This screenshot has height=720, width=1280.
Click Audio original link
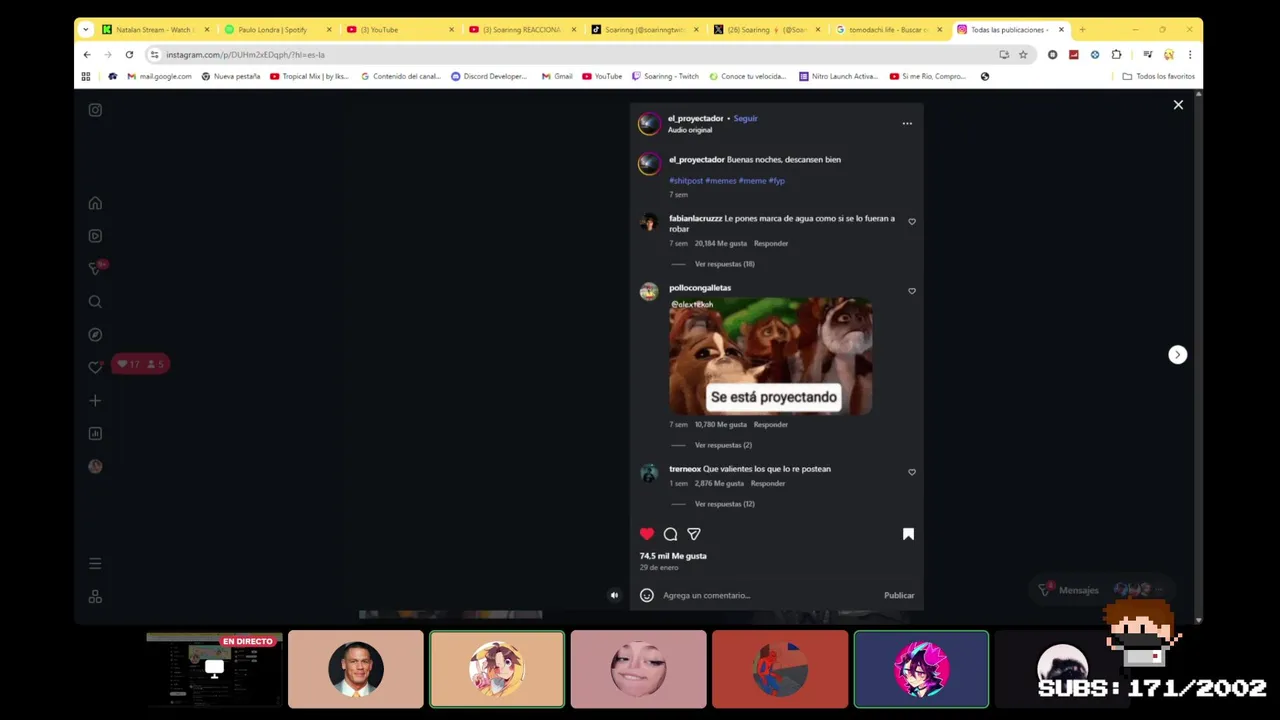[690, 130]
